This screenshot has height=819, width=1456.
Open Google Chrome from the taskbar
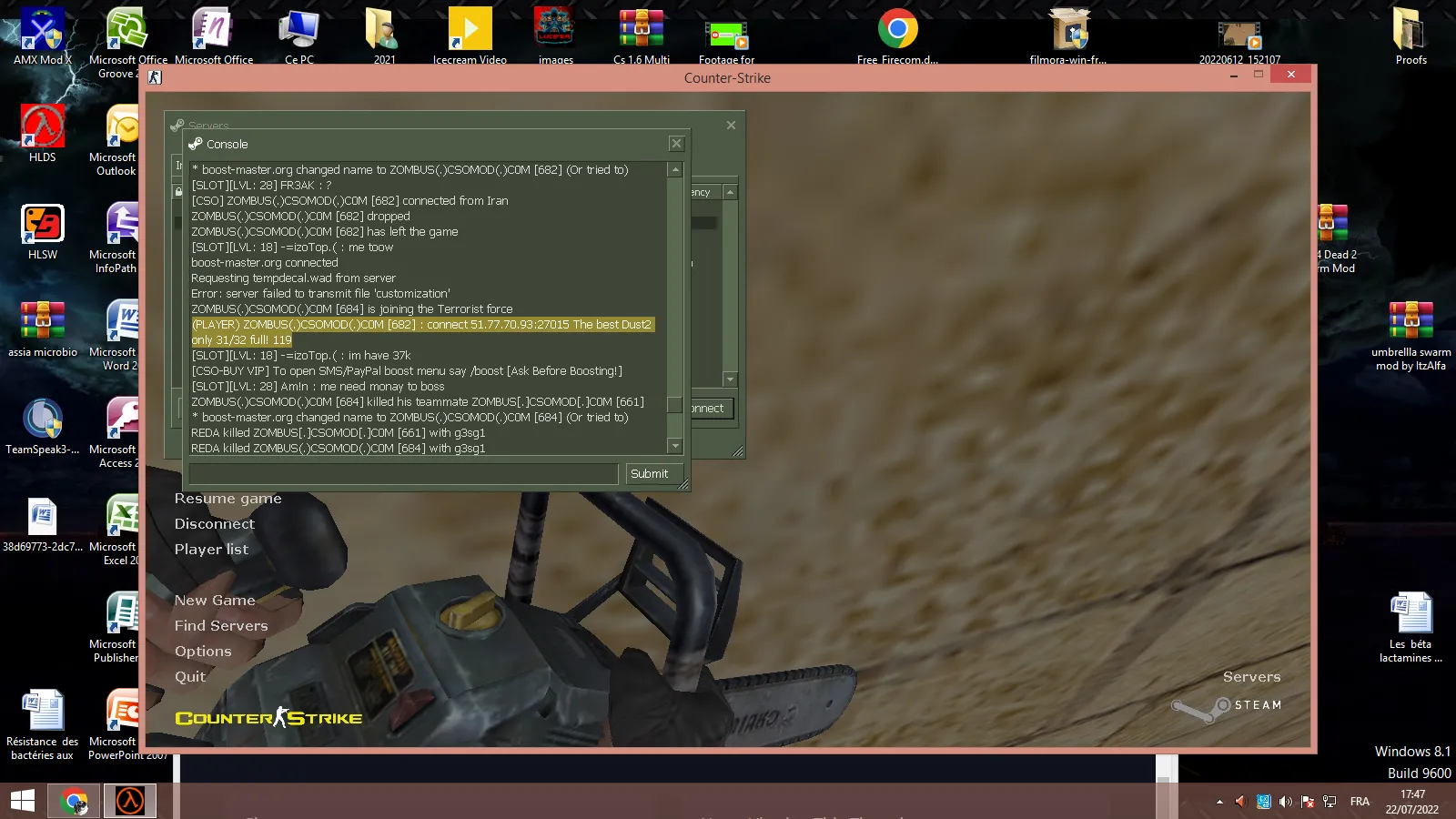coord(74,802)
